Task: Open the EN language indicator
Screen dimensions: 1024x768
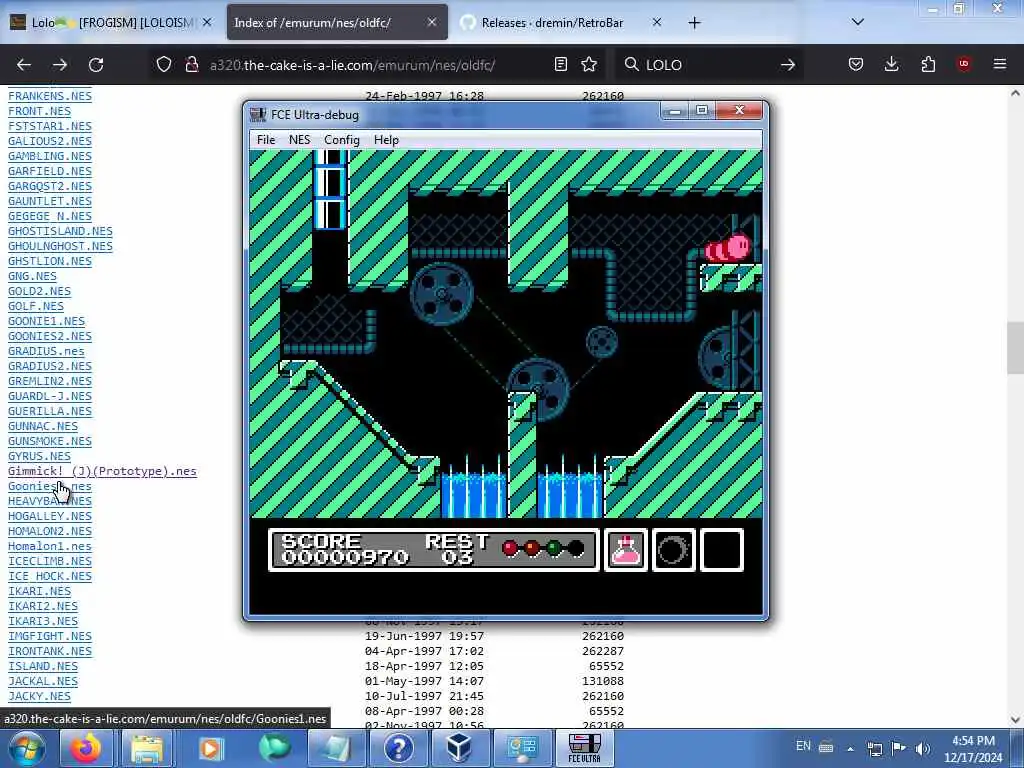Action: coord(803,746)
